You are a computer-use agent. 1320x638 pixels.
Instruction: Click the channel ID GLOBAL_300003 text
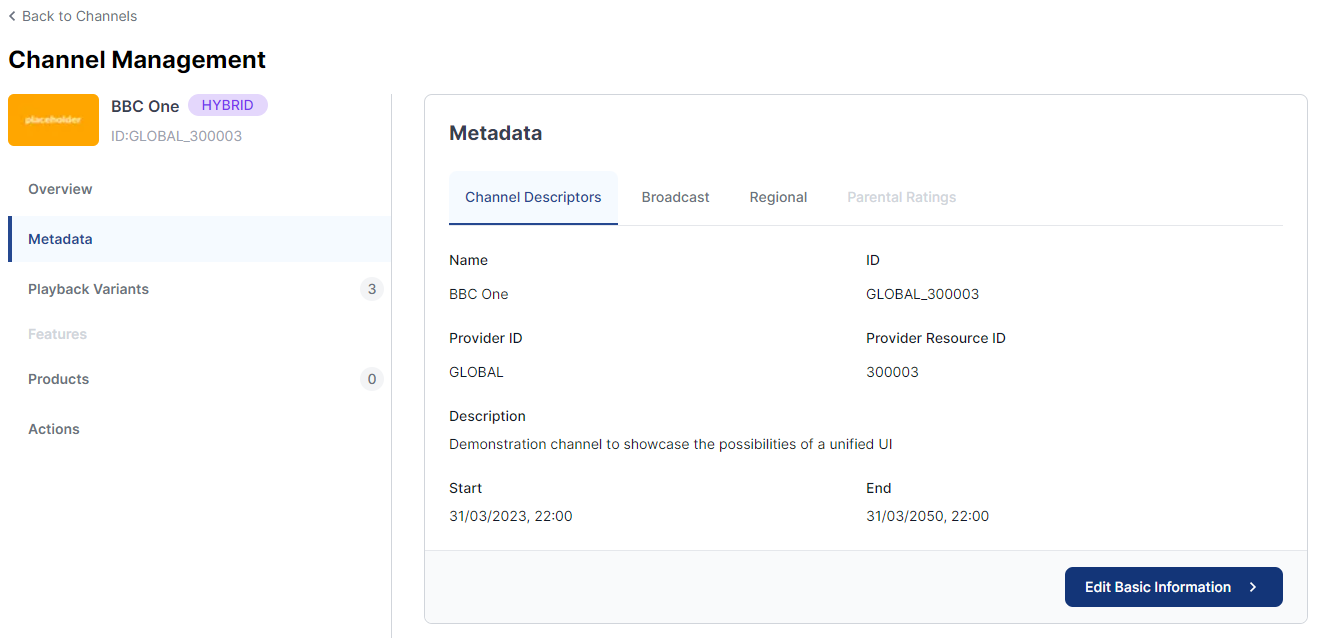177,136
